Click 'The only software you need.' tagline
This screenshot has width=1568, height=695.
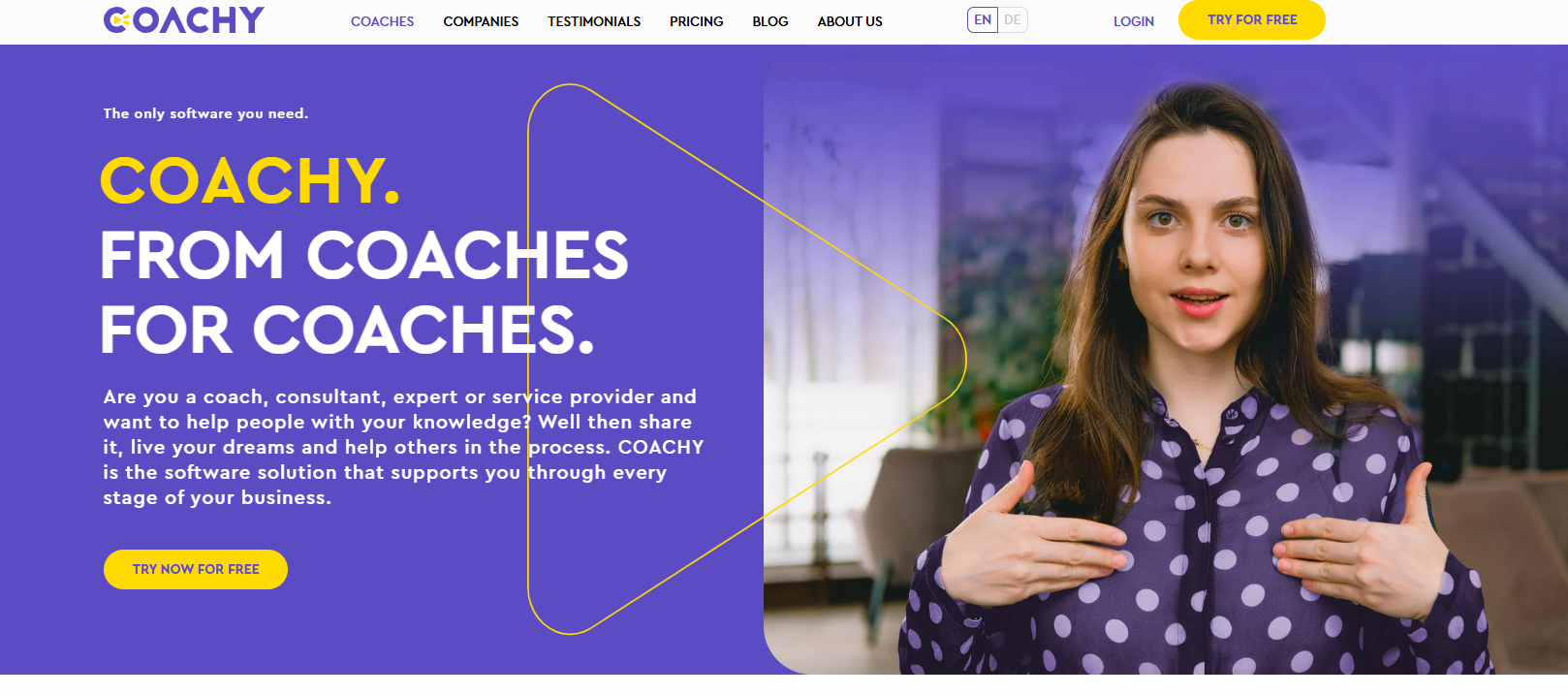(205, 113)
